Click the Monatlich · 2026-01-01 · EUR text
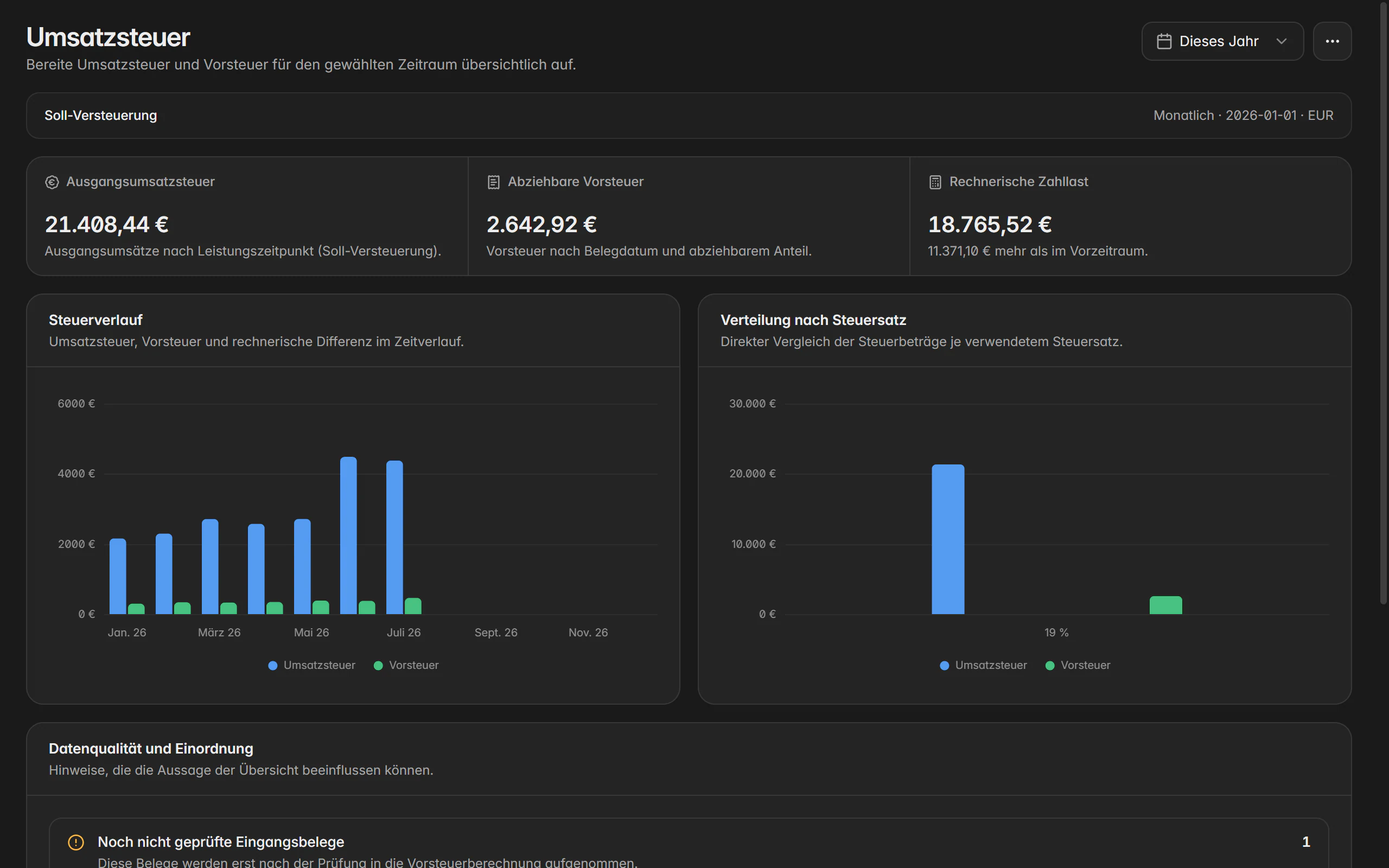 tap(1243, 116)
